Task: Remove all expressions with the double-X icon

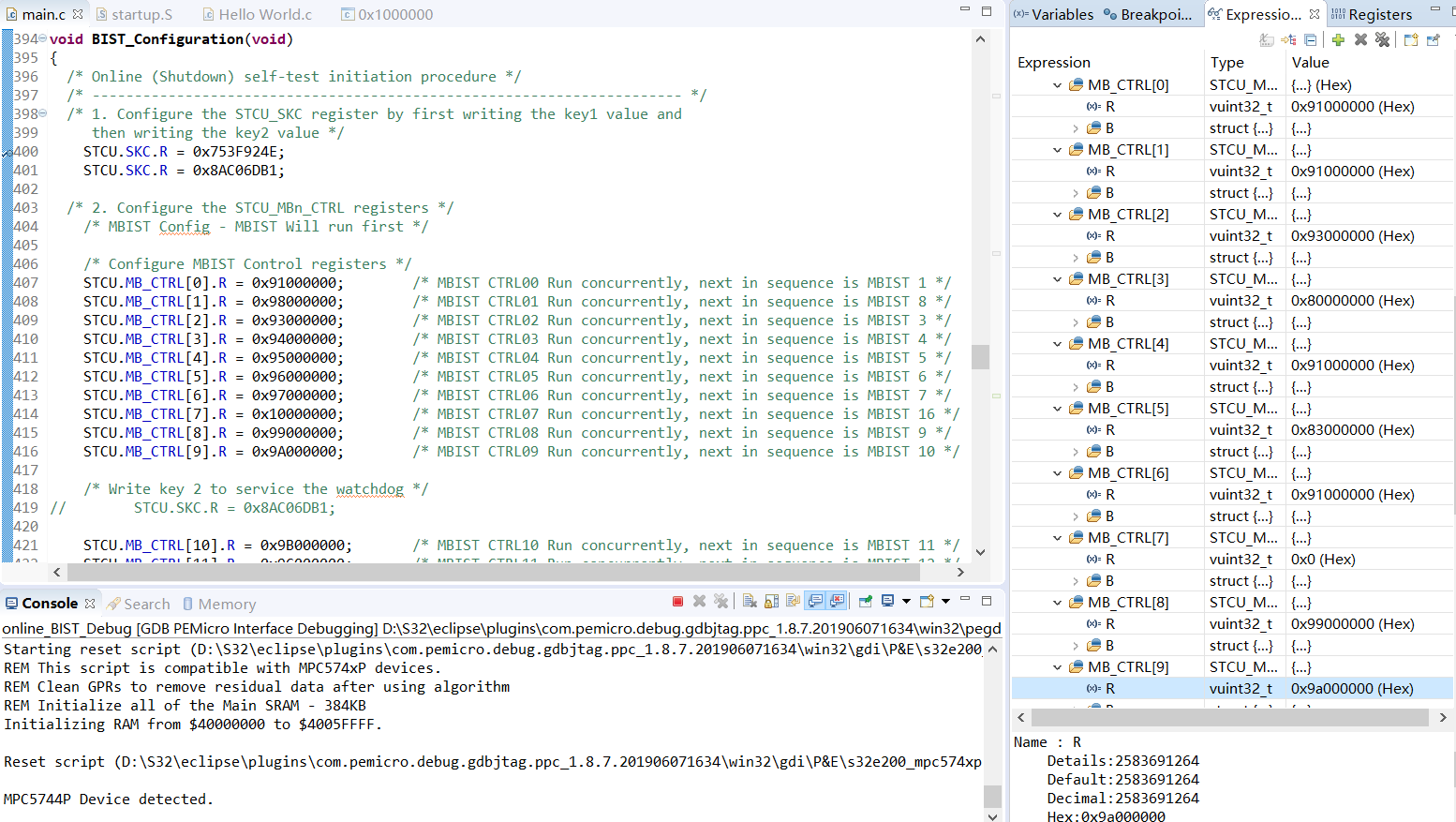Action: (x=1382, y=39)
